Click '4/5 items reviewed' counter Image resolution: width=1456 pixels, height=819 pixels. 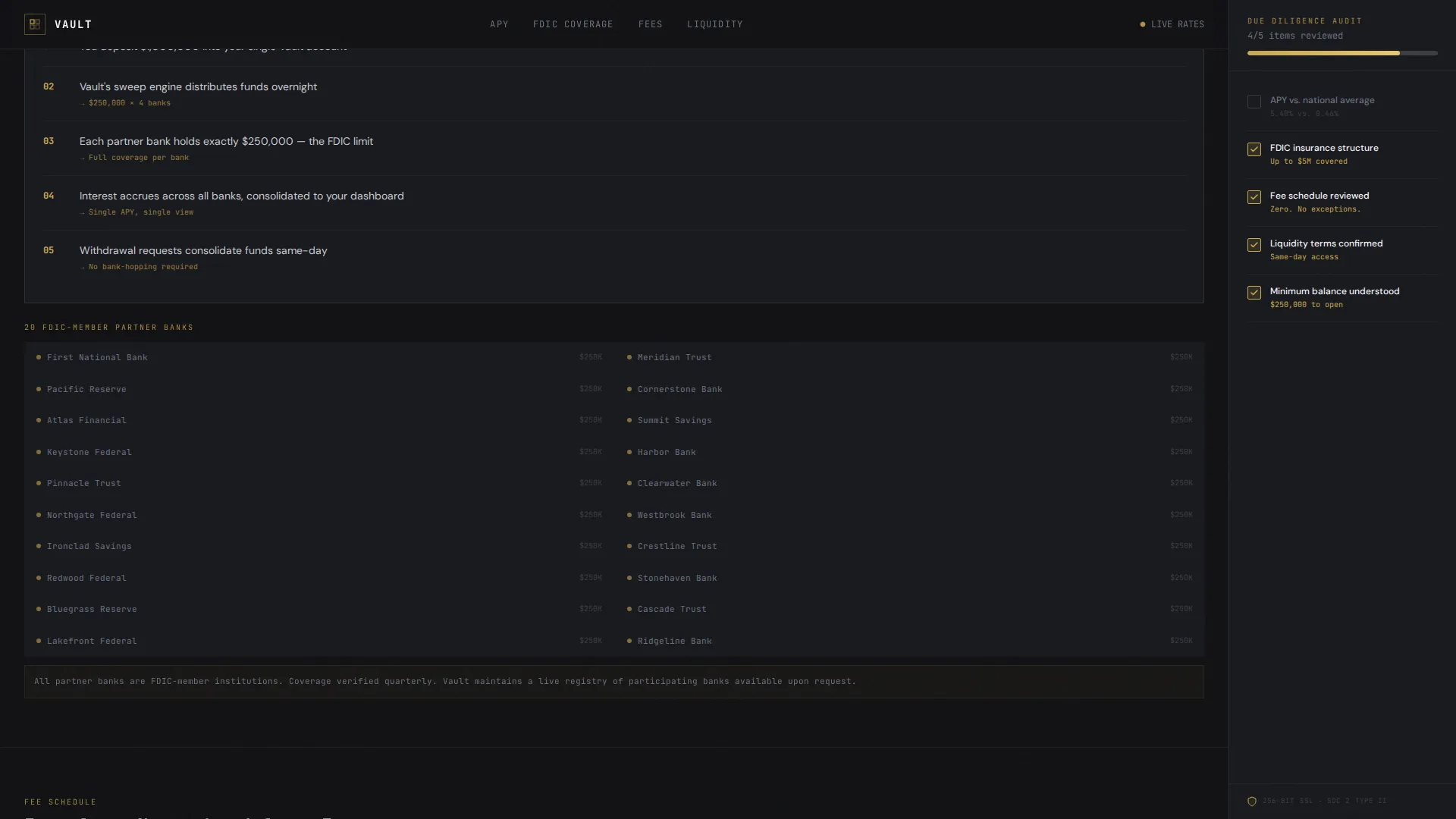(1294, 36)
